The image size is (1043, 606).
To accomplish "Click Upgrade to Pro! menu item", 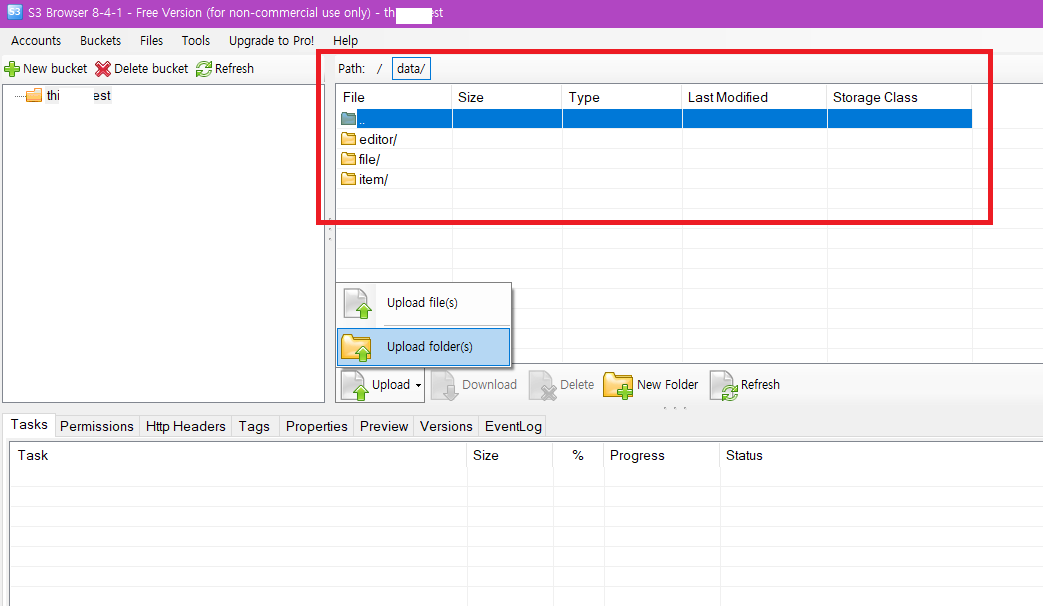I will click(x=271, y=41).
